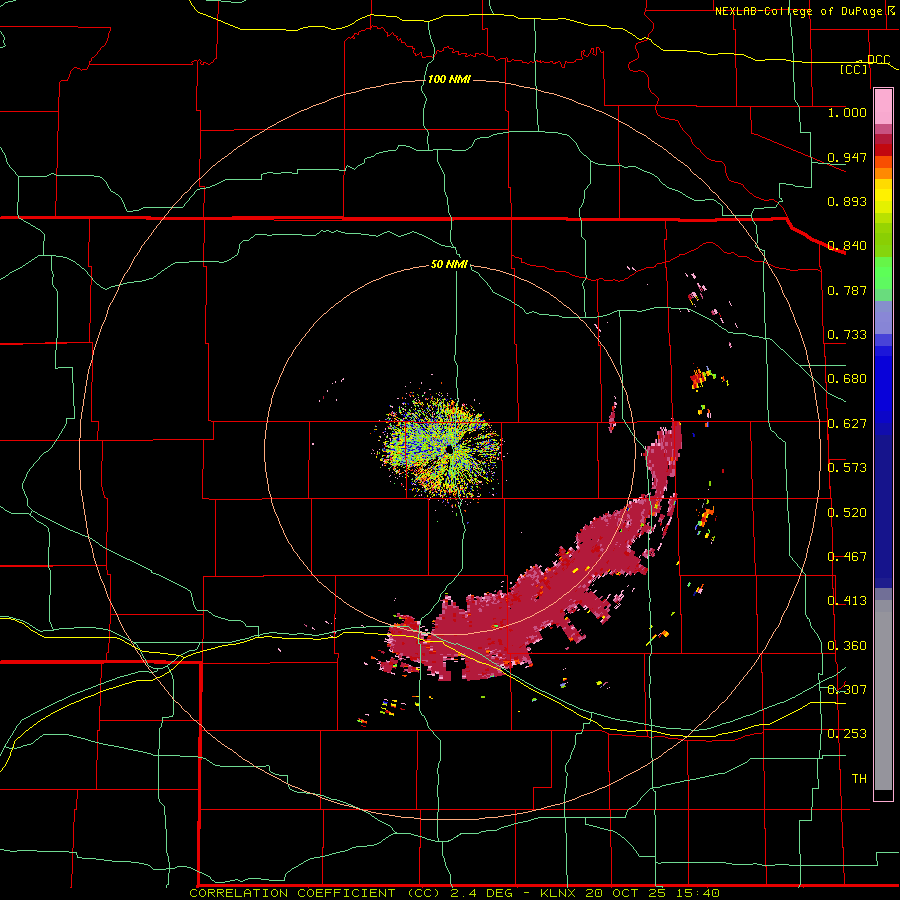This screenshot has height=900, width=900.
Task: Click the Correlation Coefficient product title at bottom
Action: [455, 893]
